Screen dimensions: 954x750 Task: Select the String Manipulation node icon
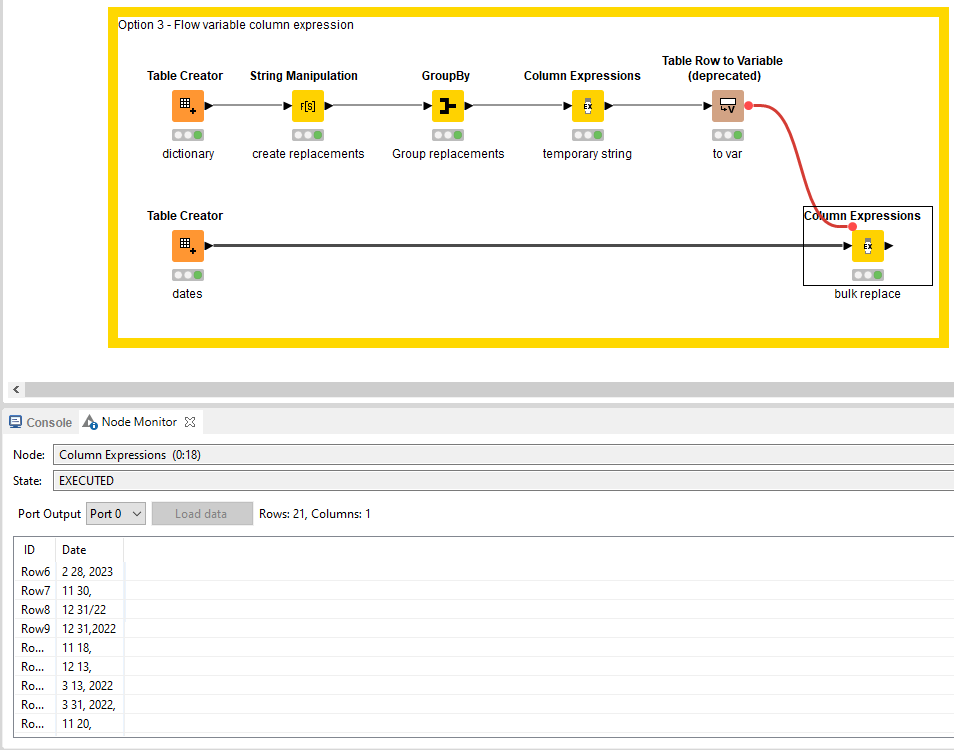tap(308, 106)
